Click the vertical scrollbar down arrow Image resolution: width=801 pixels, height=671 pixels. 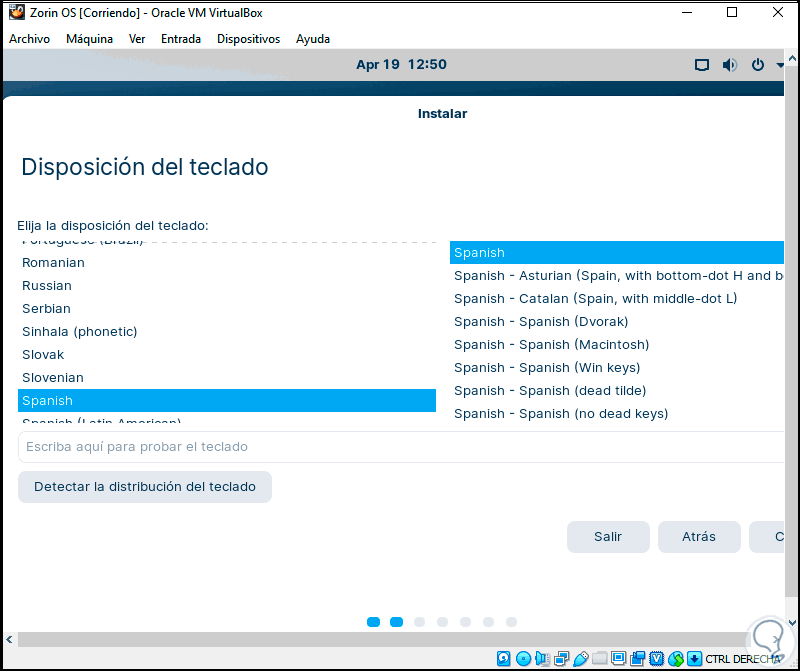792,622
